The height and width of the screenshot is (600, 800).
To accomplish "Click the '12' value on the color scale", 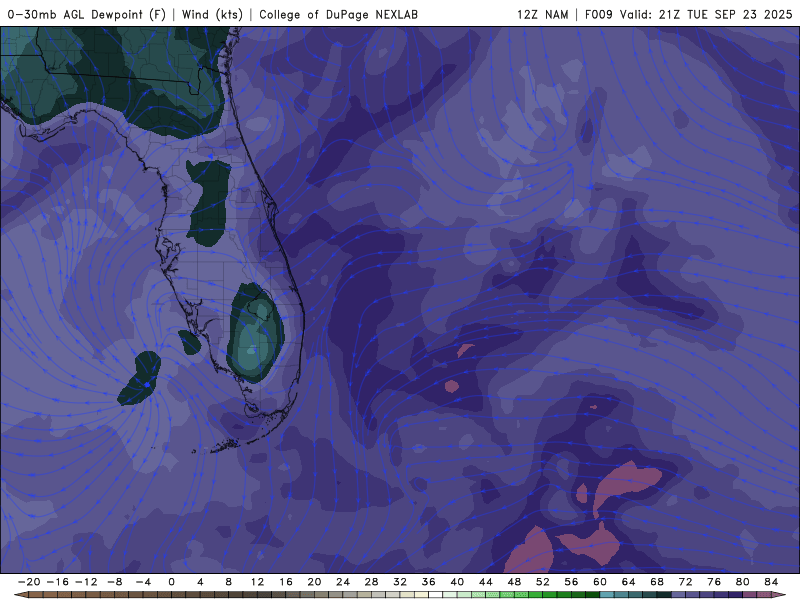I will (x=257, y=582).
